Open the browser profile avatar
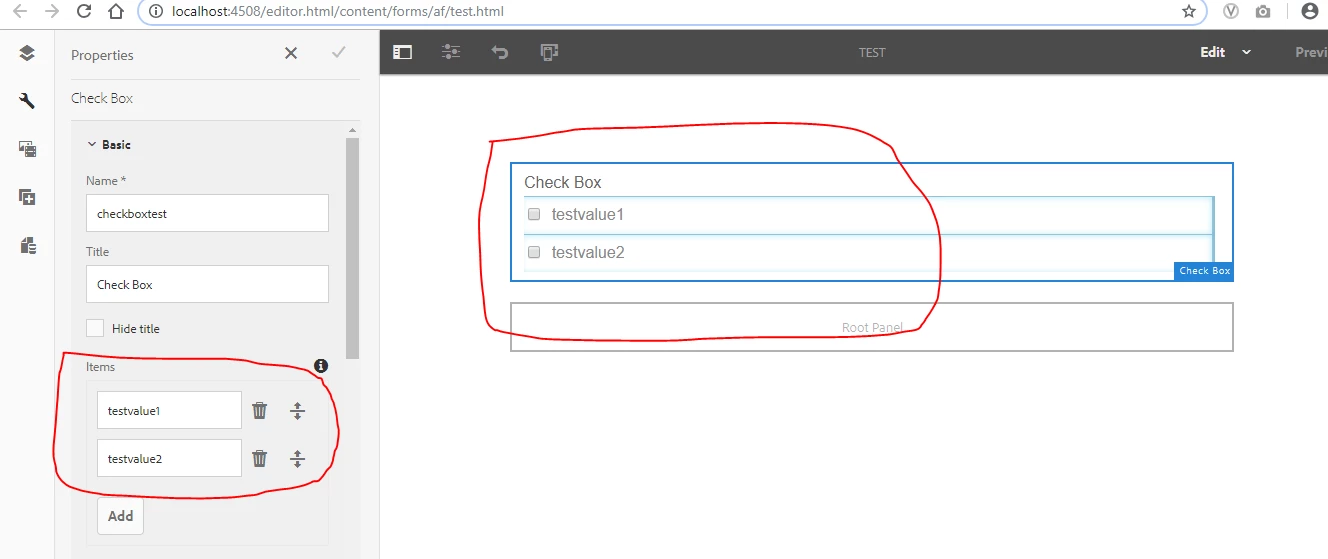This screenshot has width=1328, height=559. coord(1310,12)
